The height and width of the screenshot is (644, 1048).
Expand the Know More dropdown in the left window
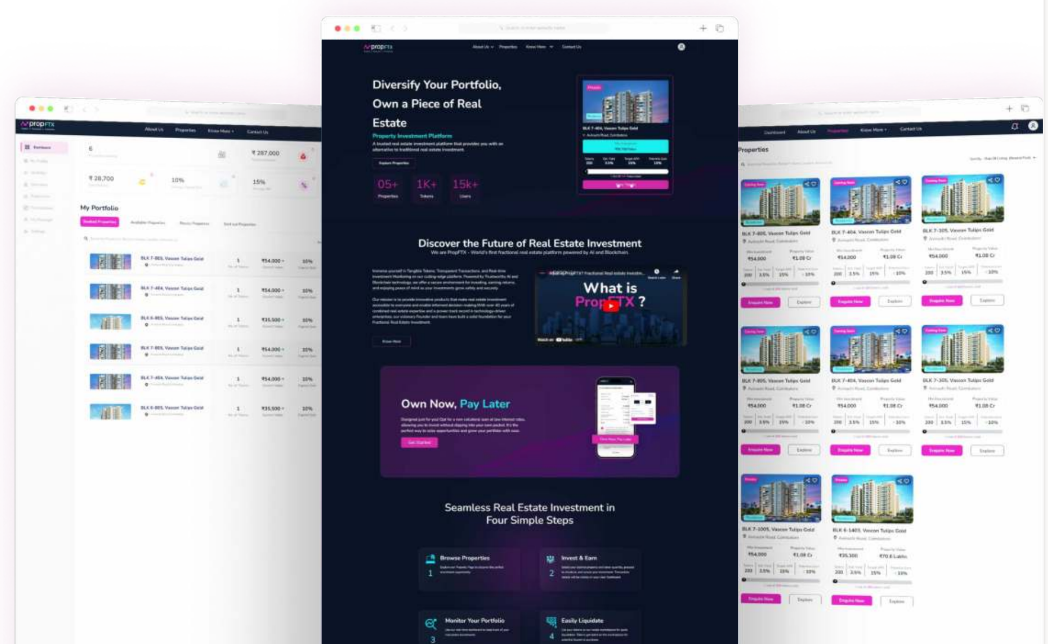(221, 131)
